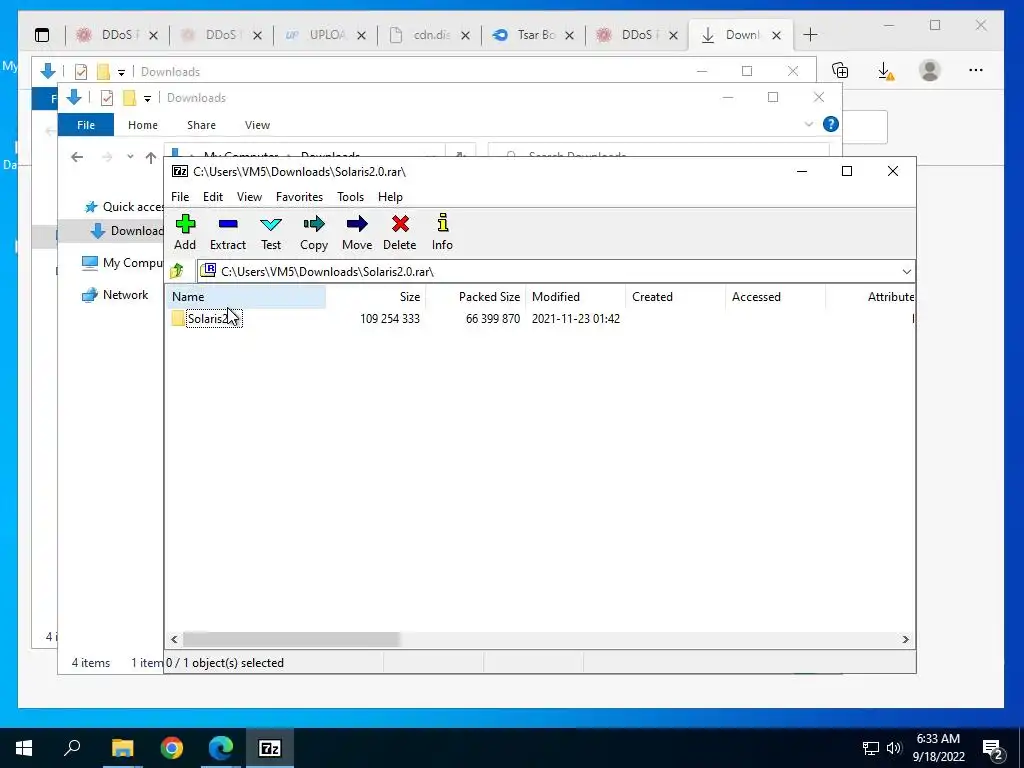Click the Info toolbar icon
The width and height of the screenshot is (1024, 768).
442,232
